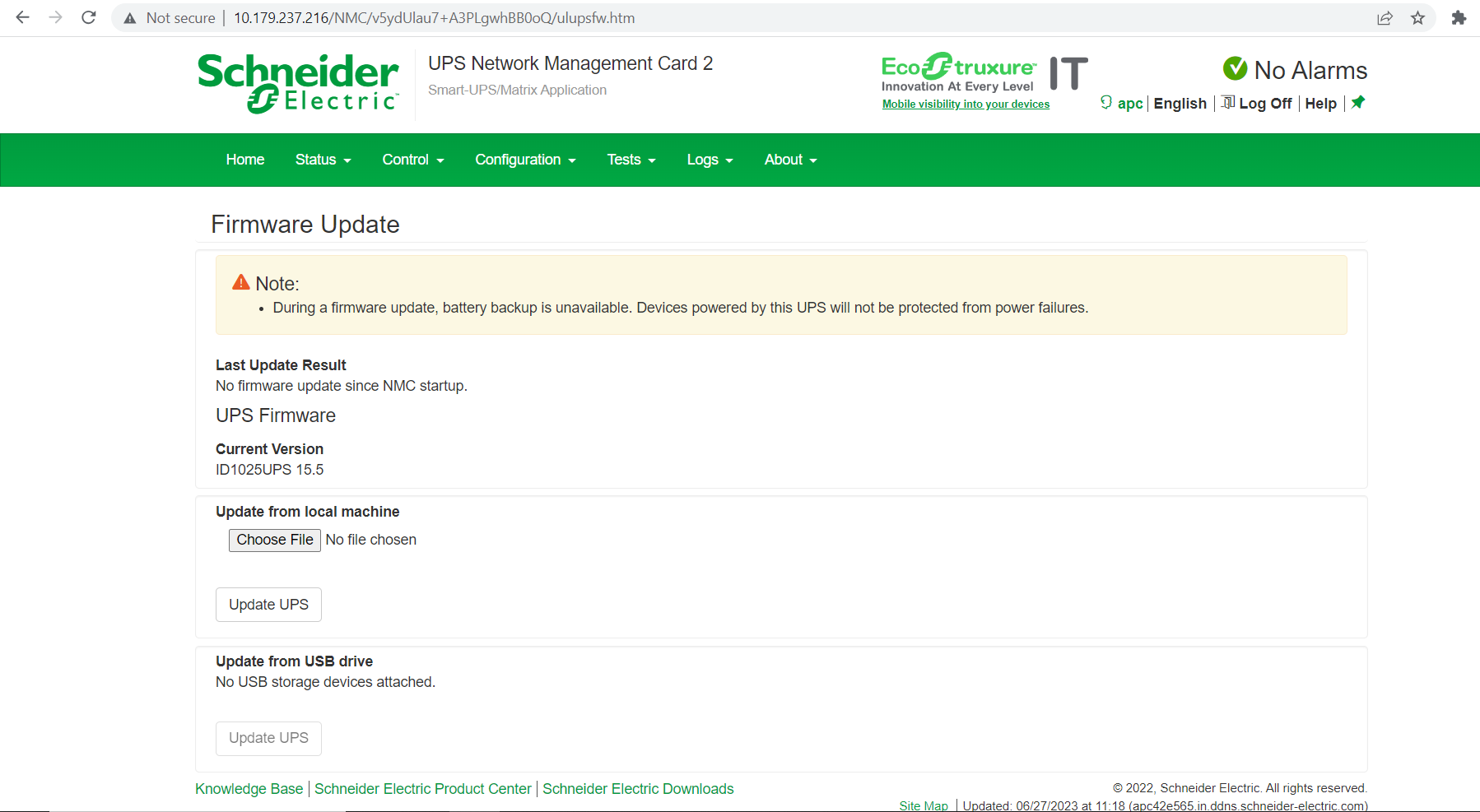This screenshot has width=1480, height=812.
Task: Click 'No USB storage devices attached' text
Action: pyautogui.click(x=325, y=682)
